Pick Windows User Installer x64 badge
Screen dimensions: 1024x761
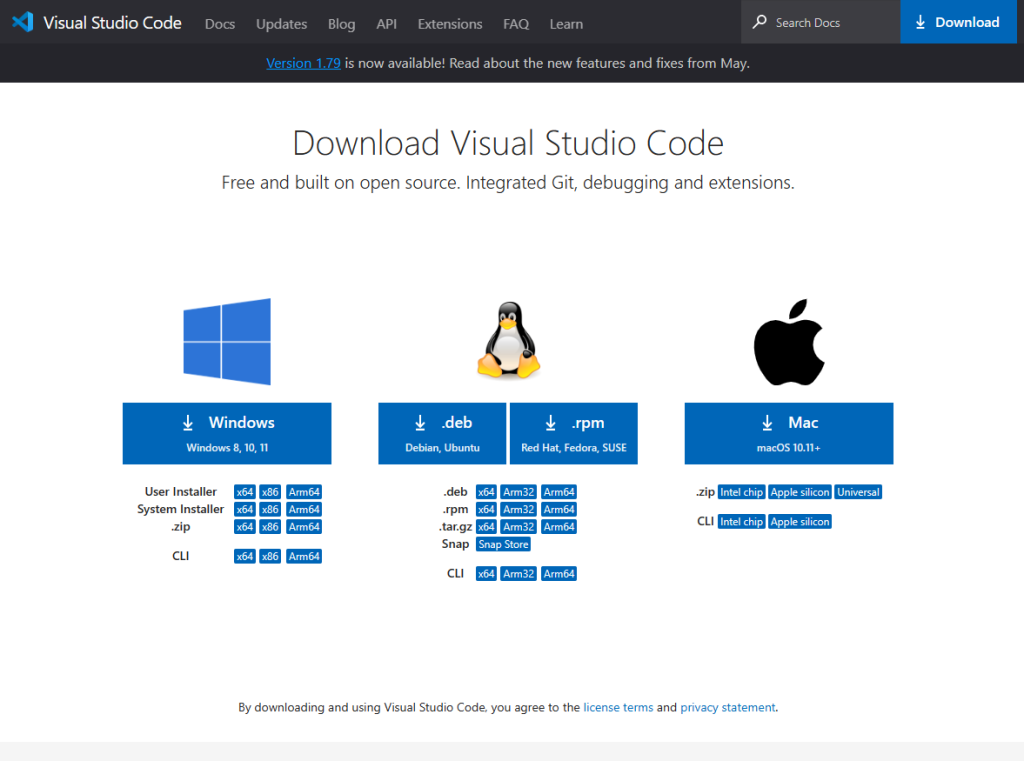click(x=245, y=492)
